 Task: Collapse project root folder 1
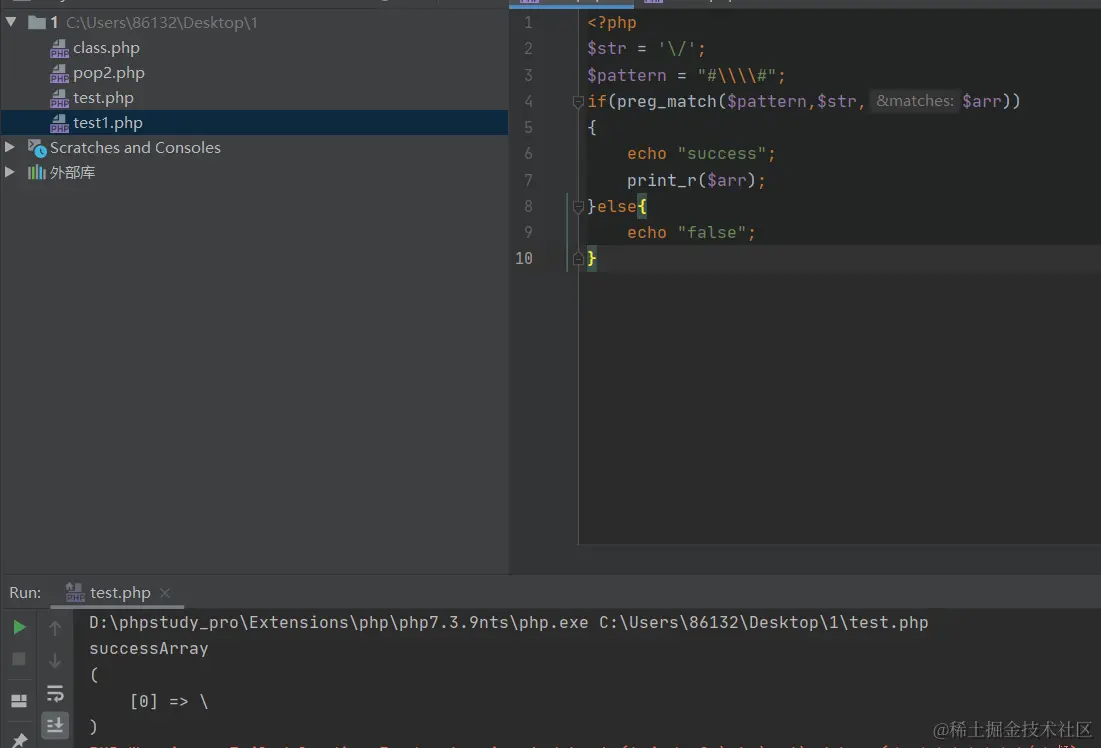(x=11, y=22)
